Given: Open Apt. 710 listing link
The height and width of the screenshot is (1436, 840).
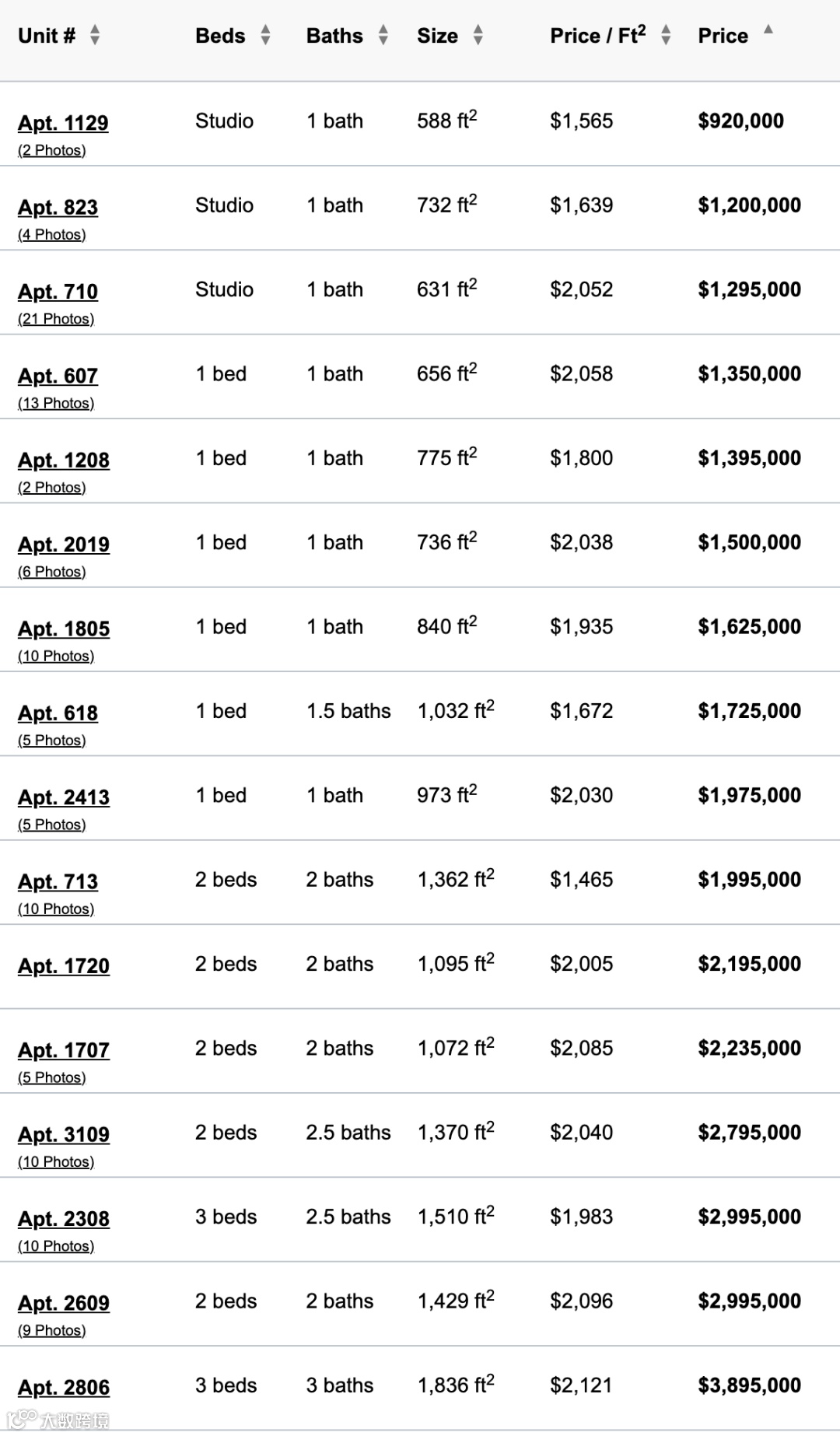Looking at the screenshot, I should (58, 292).
